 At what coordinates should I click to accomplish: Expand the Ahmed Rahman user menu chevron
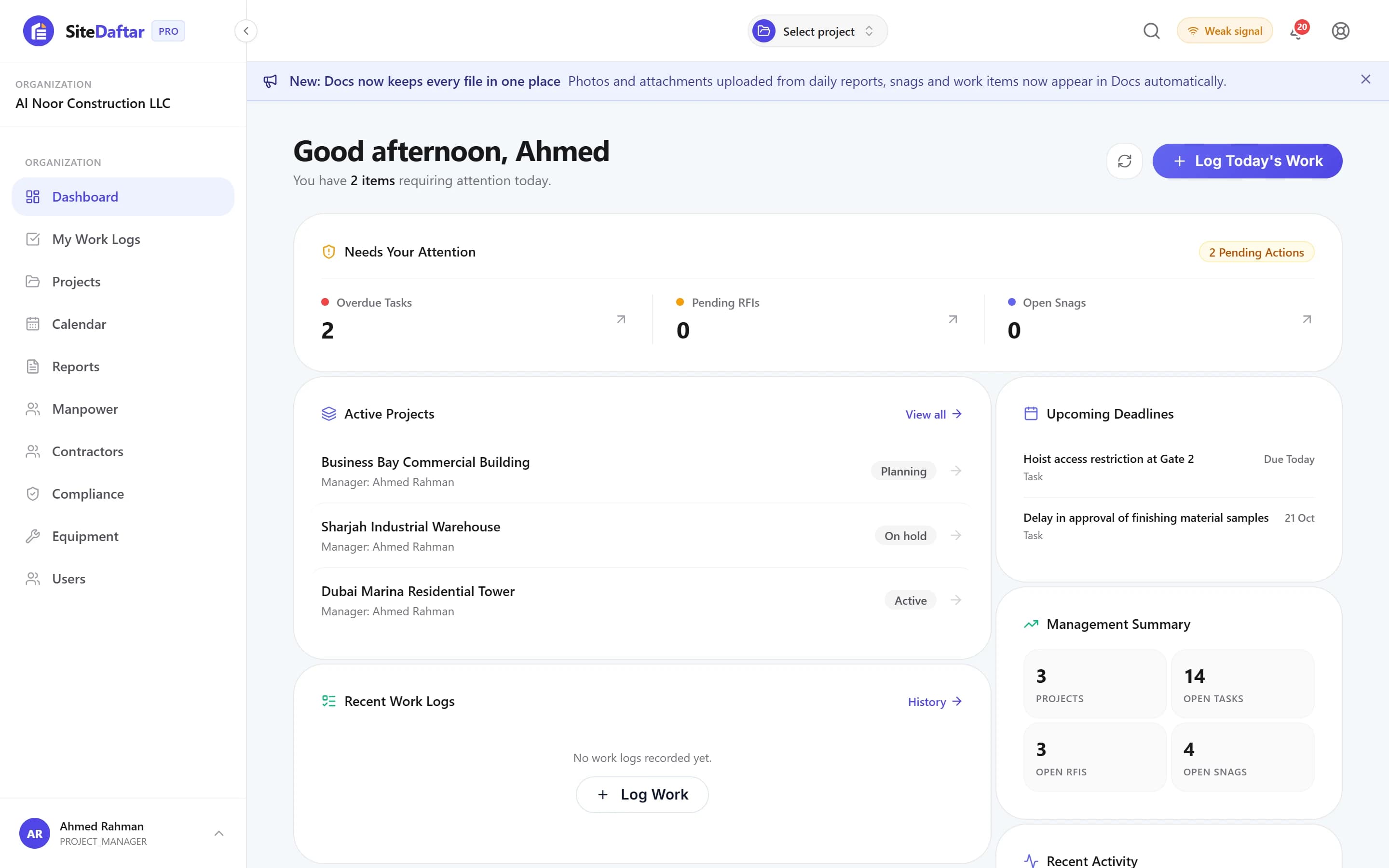pos(218,834)
